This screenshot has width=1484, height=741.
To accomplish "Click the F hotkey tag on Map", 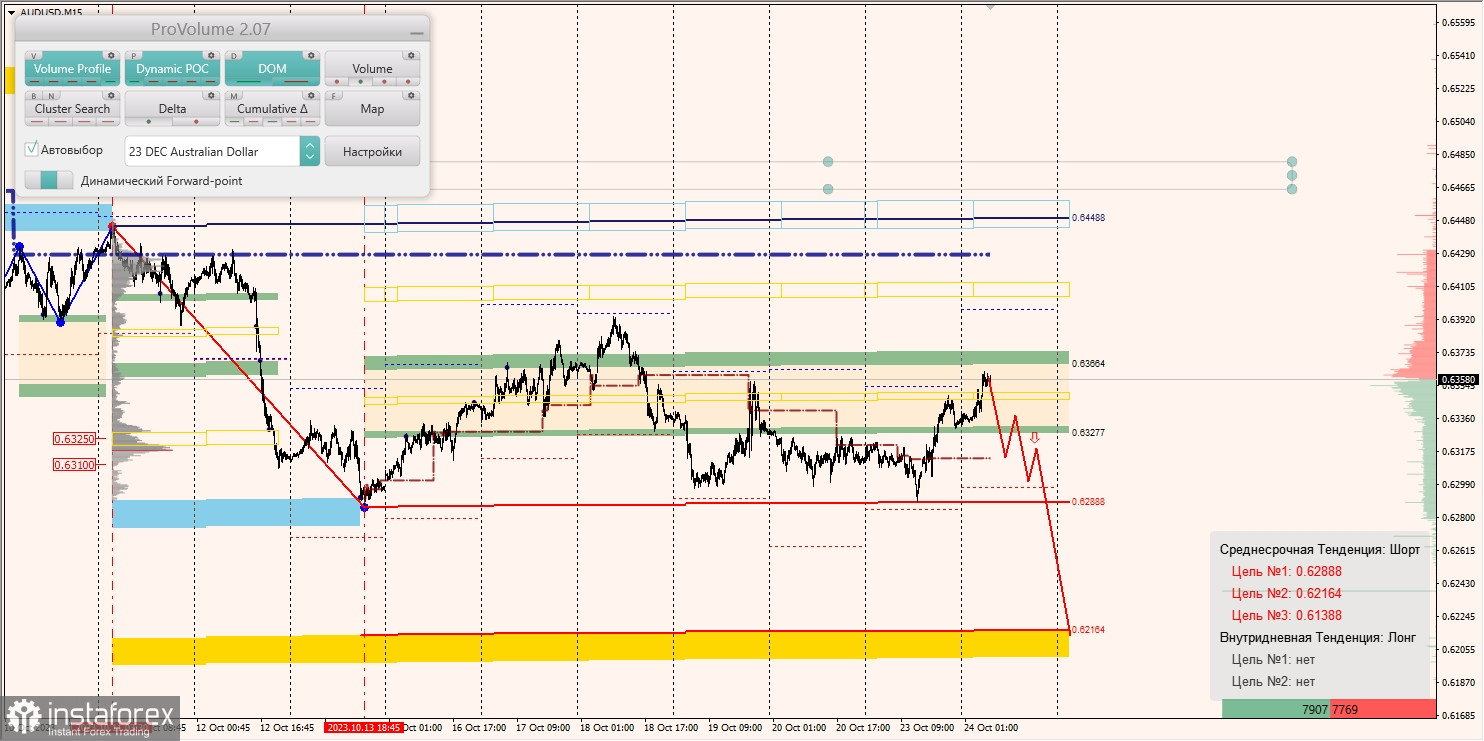I will (x=334, y=96).
